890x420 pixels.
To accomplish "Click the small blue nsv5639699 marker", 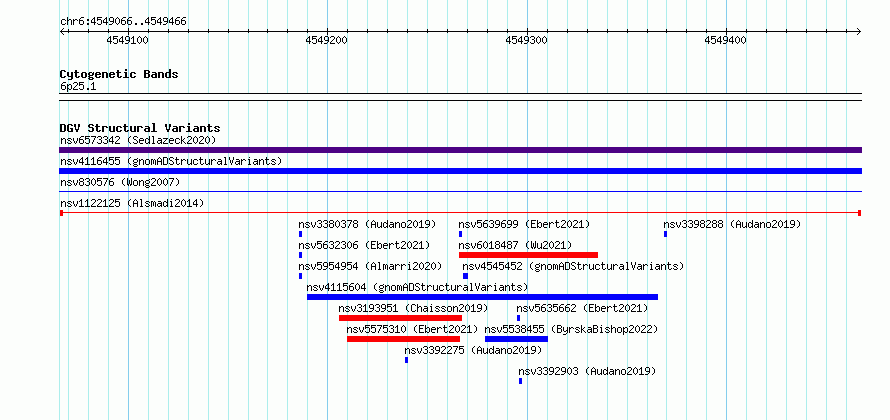I will point(460,234).
